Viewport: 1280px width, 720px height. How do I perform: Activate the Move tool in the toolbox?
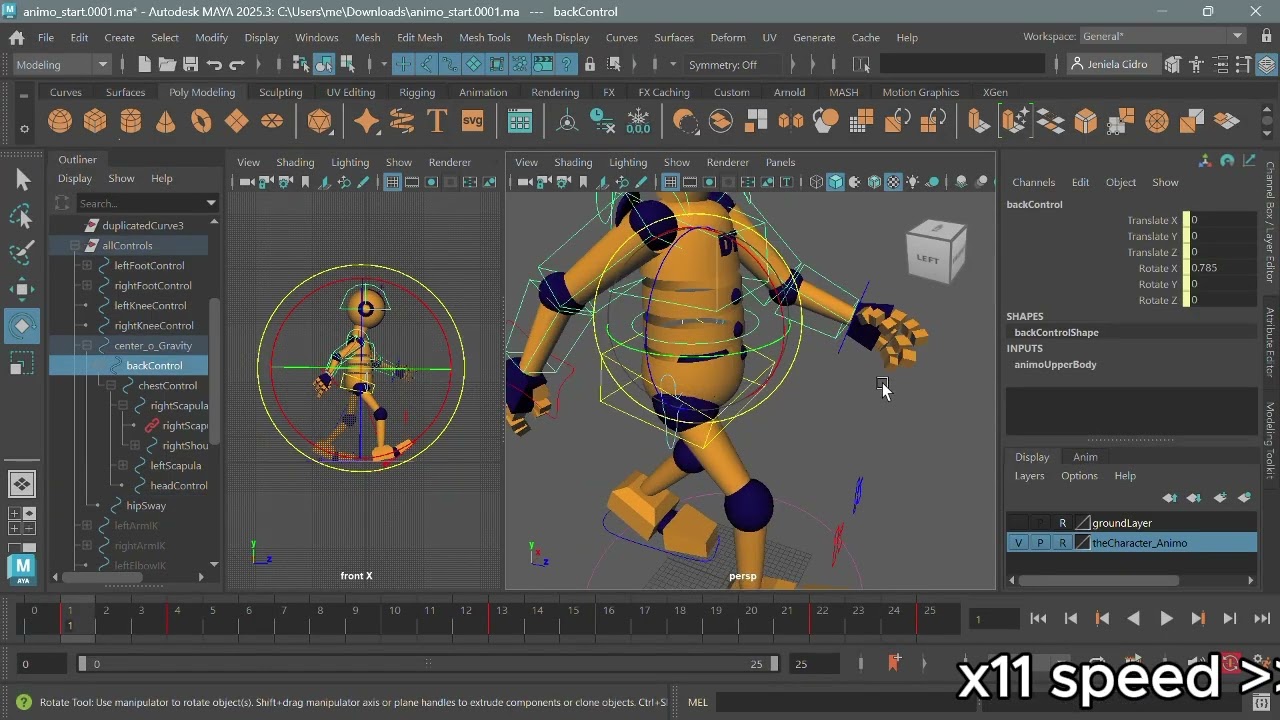(22, 290)
